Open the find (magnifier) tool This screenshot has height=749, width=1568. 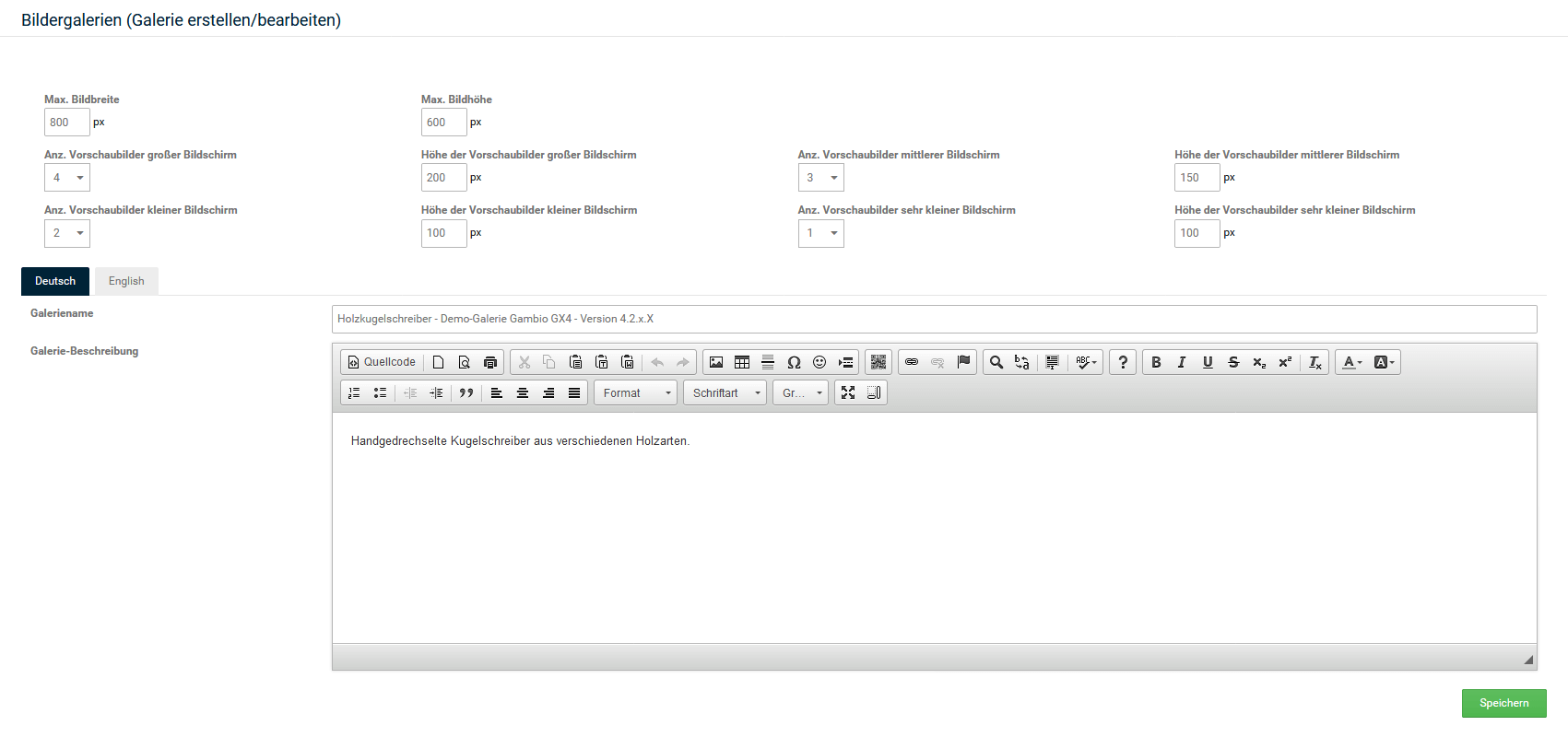[996, 362]
